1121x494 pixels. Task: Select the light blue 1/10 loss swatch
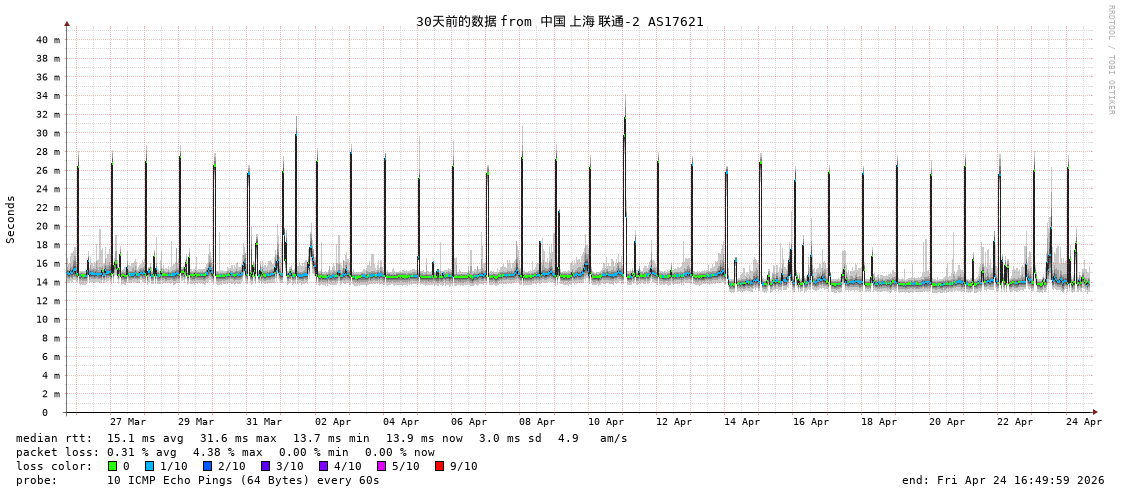[150, 466]
